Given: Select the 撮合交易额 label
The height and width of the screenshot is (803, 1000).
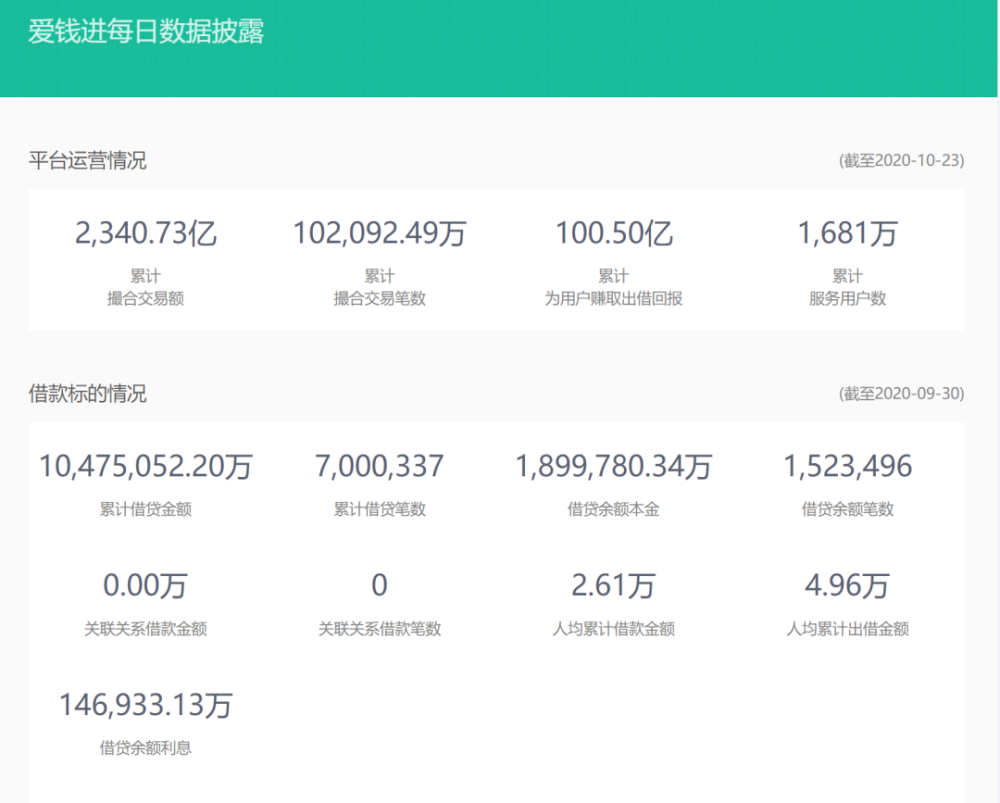Looking at the screenshot, I should pyautogui.click(x=146, y=298).
